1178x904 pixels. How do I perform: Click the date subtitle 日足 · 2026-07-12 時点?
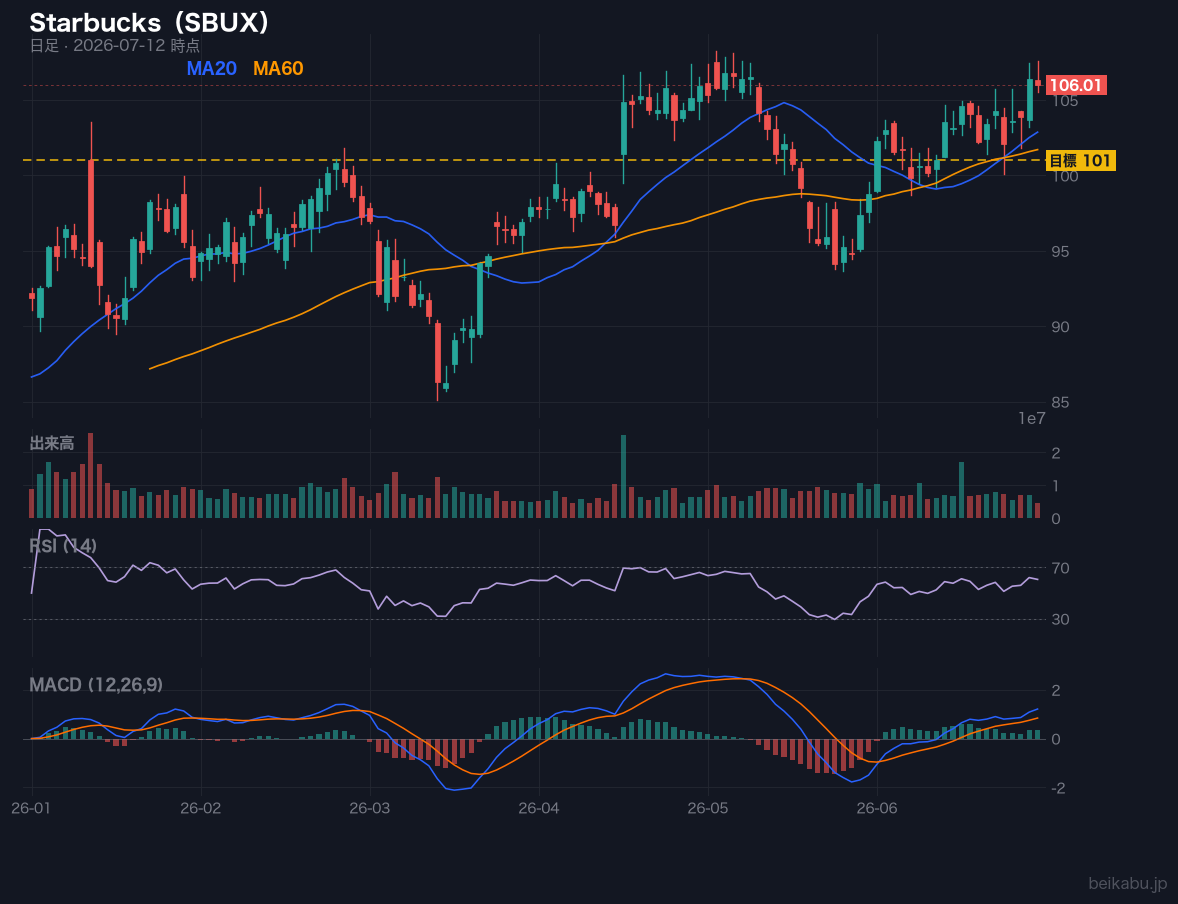tap(115, 45)
